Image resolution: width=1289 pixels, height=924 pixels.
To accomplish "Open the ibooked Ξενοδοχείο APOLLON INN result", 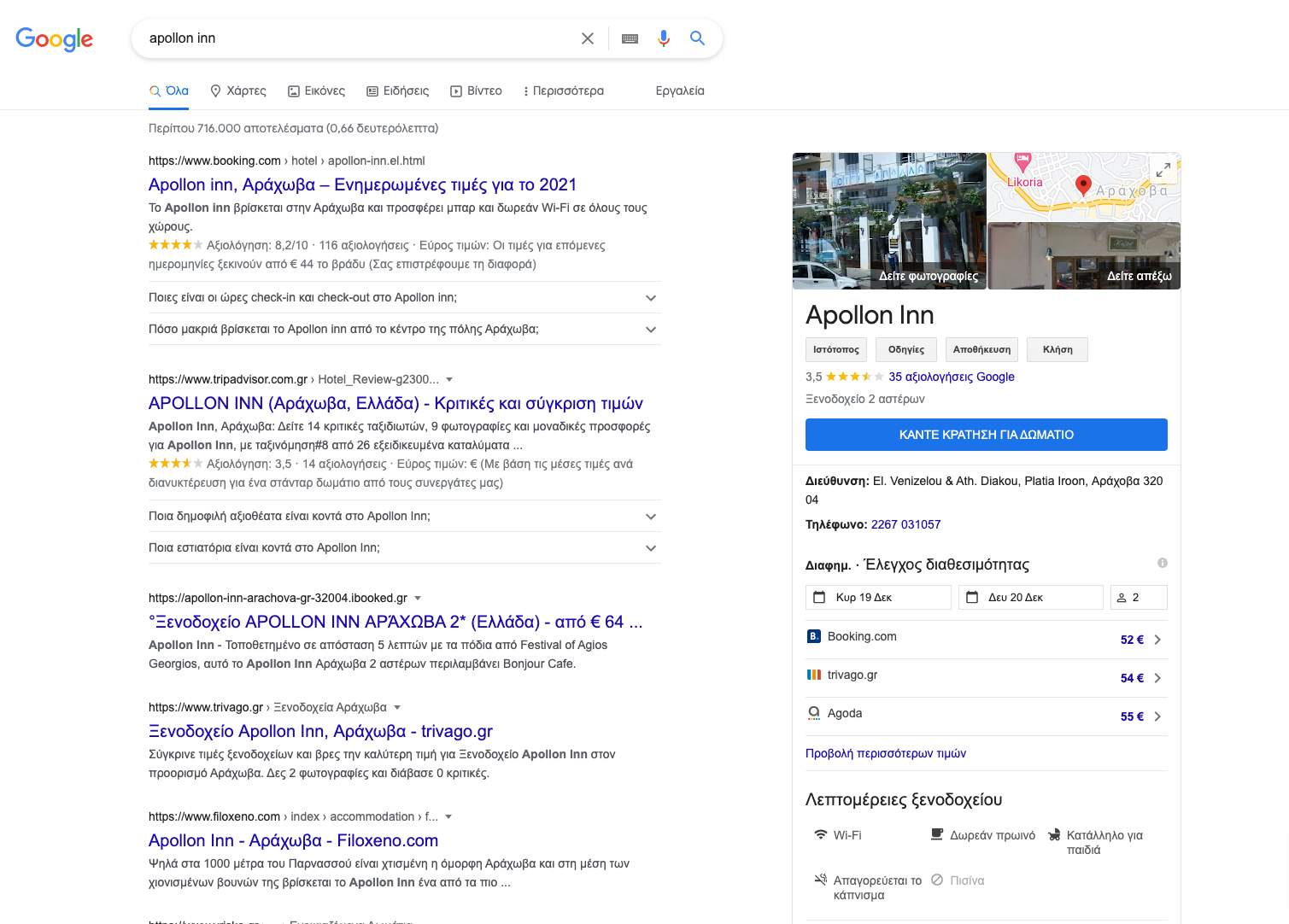I will click(x=395, y=622).
